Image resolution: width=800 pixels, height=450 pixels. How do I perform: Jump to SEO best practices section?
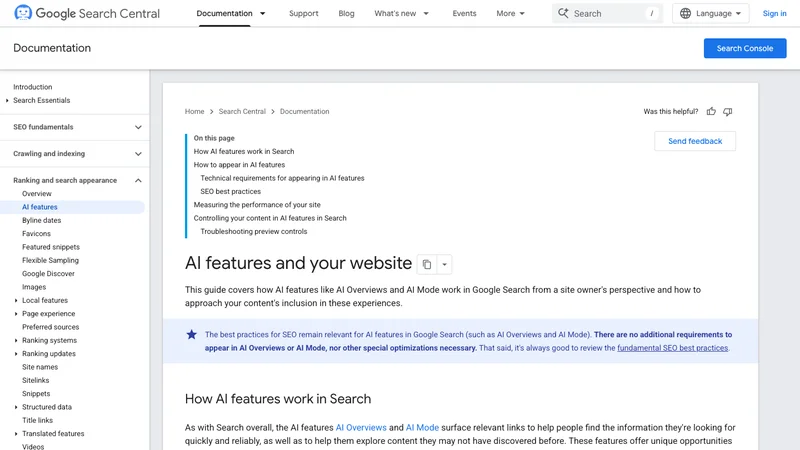(231, 191)
